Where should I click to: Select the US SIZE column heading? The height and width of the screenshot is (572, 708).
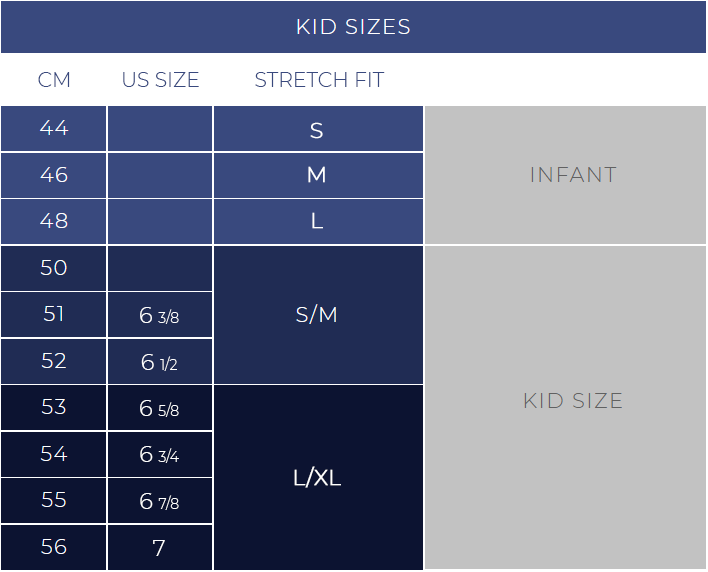[160, 80]
